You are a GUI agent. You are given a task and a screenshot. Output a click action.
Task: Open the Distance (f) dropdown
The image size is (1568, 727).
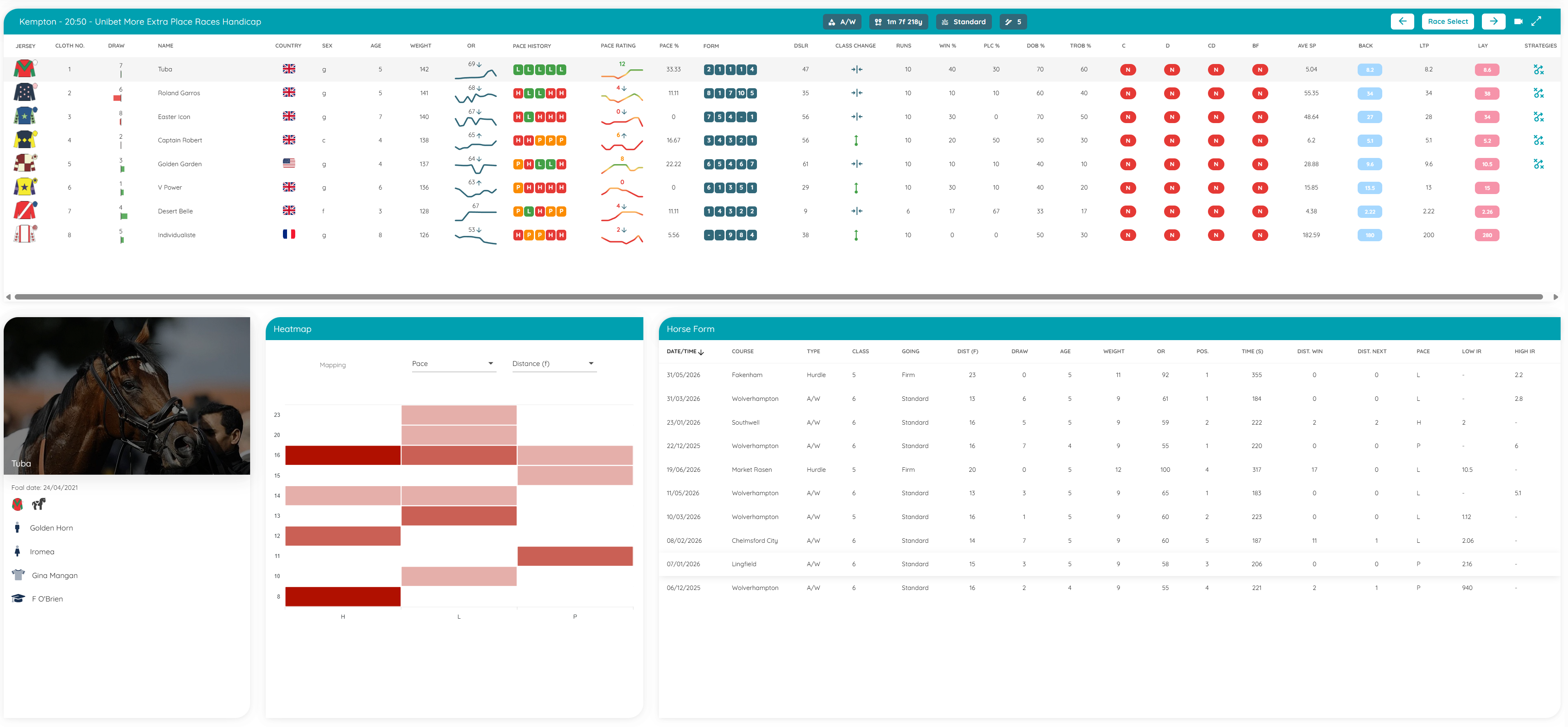point(553,363)
